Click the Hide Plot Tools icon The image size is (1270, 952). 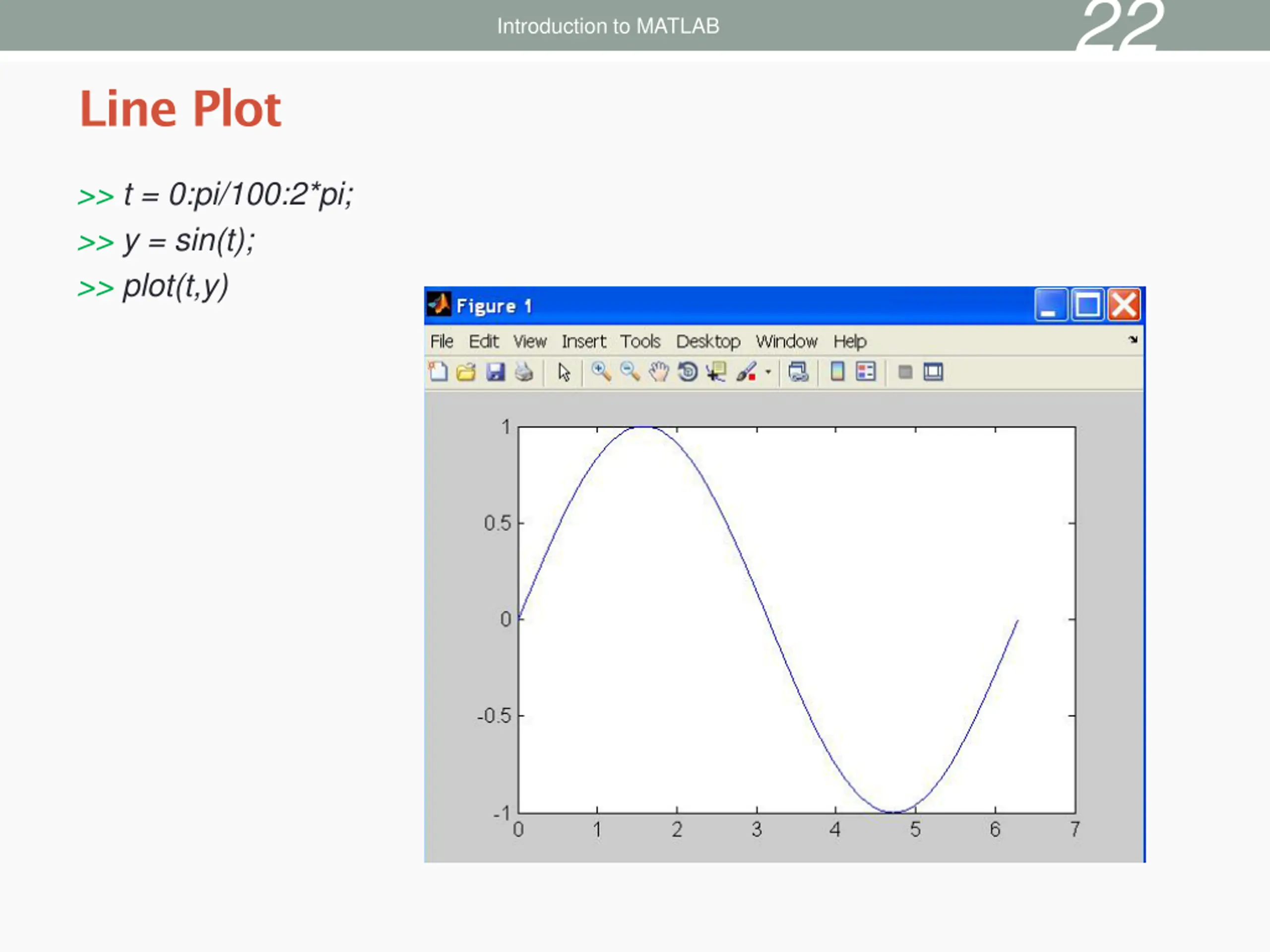pos(905,372)
